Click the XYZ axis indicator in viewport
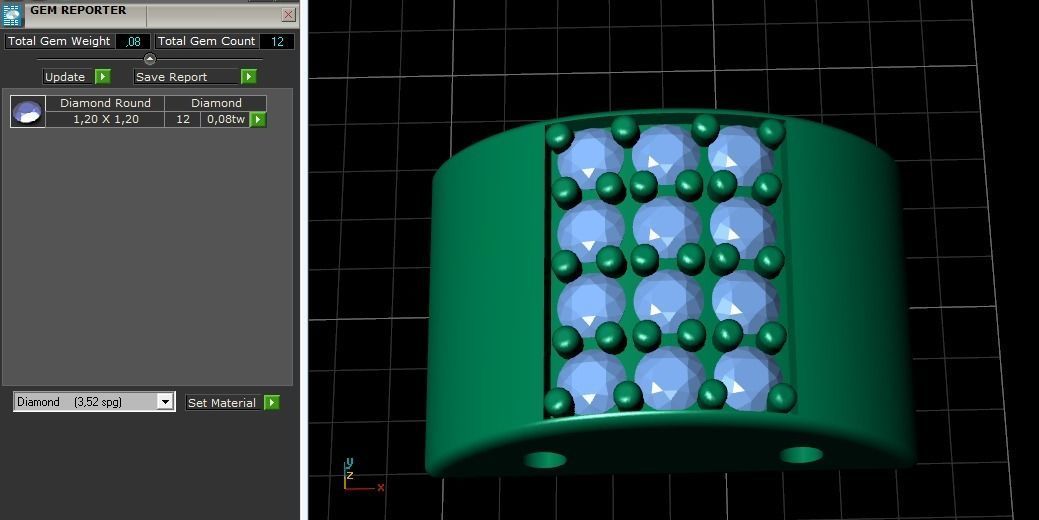Viewport: 1039px width, 520px height. (363, 475)
